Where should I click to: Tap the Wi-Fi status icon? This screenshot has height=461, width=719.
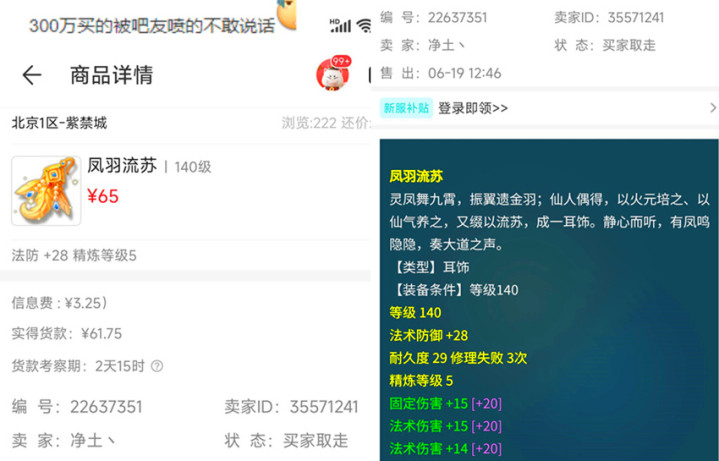coord(365,26)
